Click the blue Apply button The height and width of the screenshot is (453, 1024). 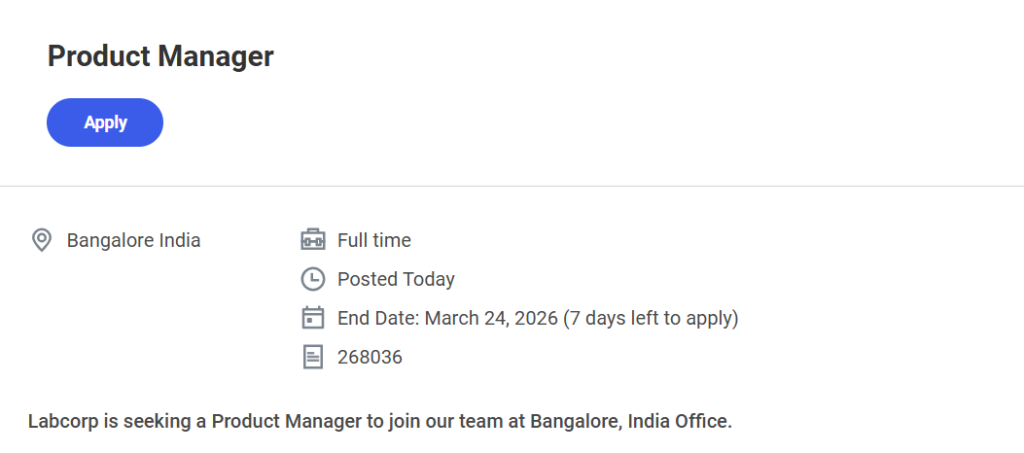click(105, 122)
